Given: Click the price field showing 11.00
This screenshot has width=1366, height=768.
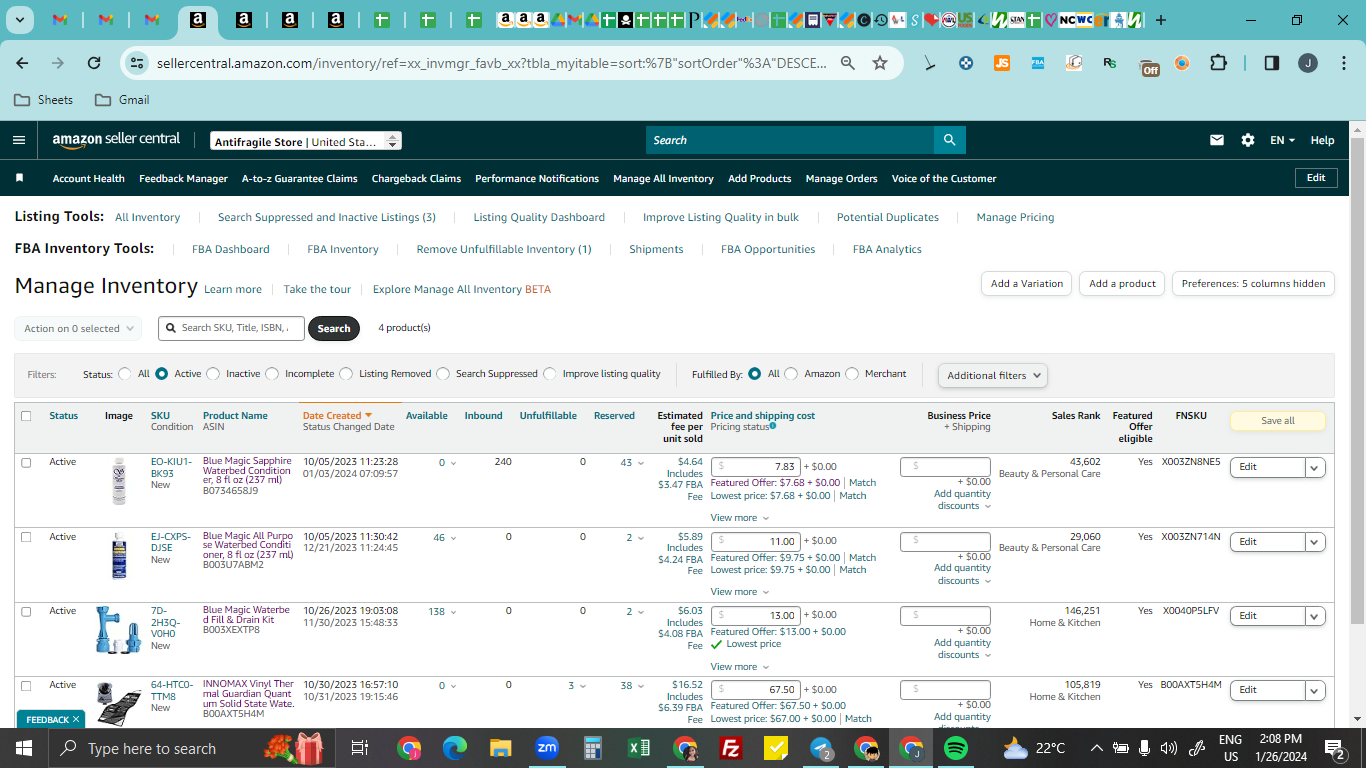Looking at the screenshot, I should [x=755, y=541].
